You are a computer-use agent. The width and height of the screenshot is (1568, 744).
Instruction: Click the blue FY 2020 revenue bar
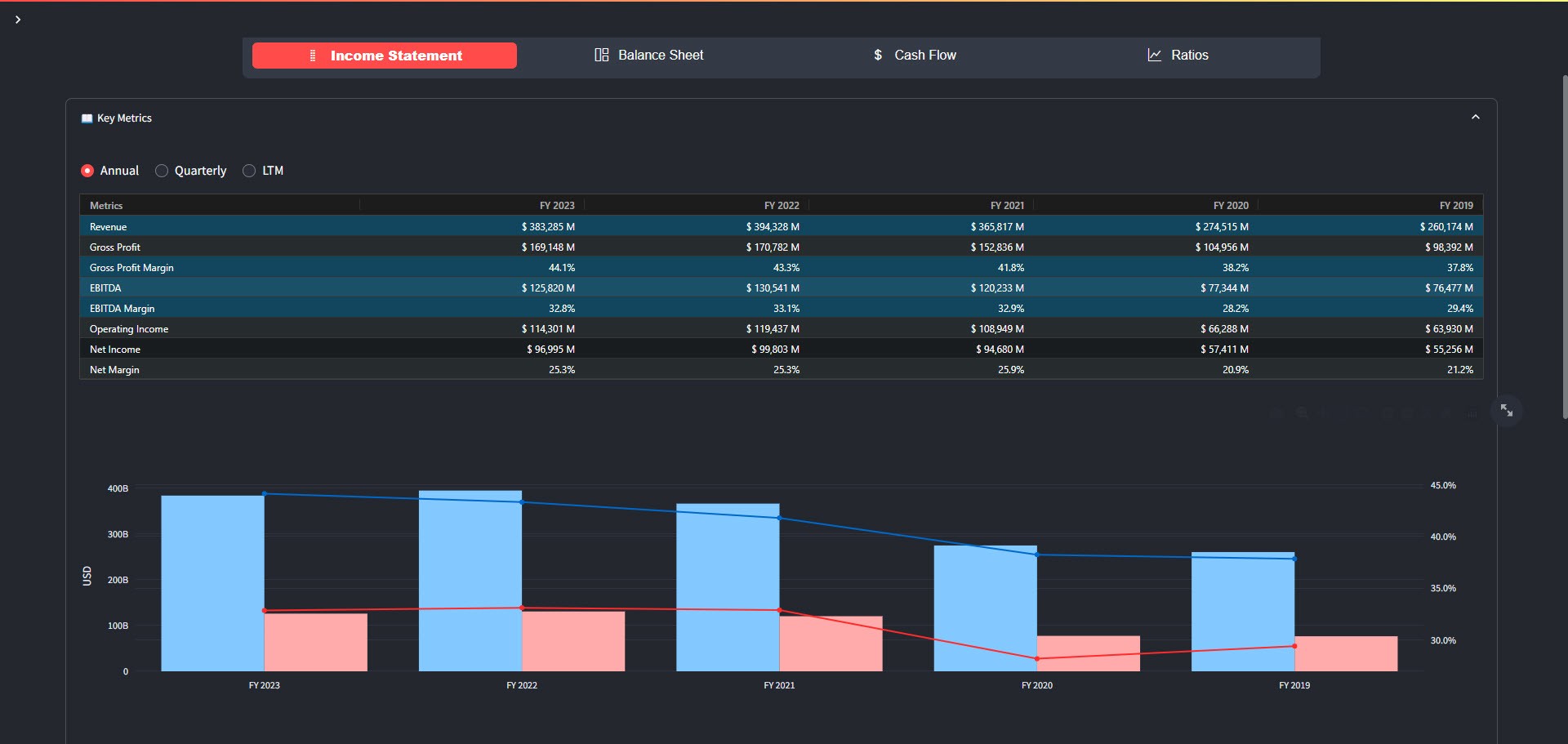click(986, 608)
